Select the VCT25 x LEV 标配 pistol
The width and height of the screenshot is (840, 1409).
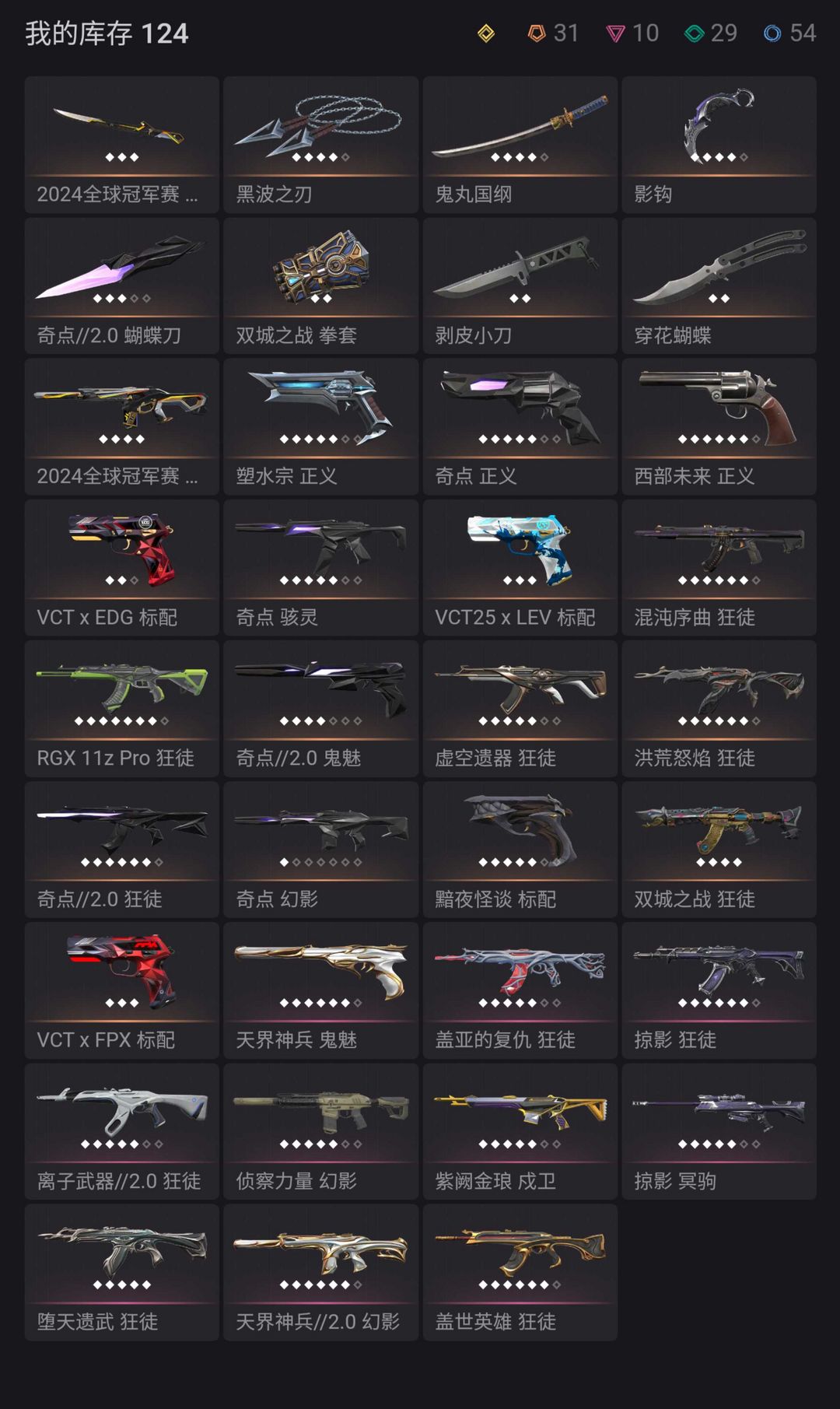[520, 568]
